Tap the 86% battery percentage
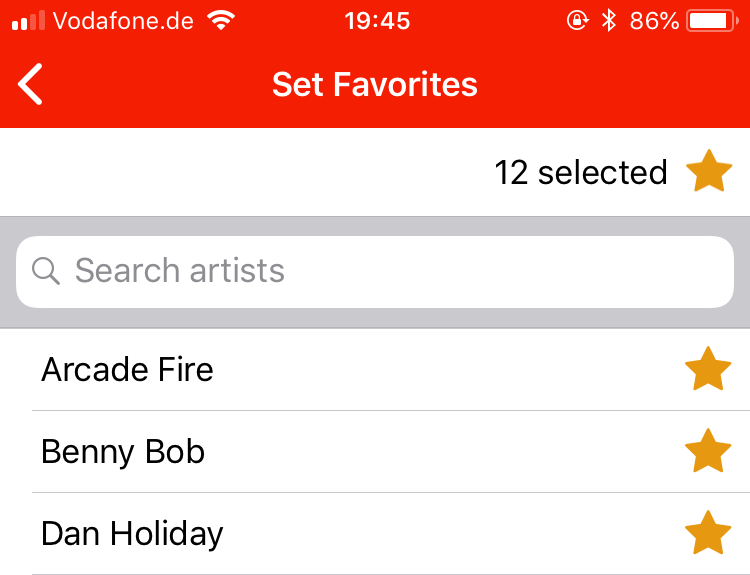The width and height of the screenshot is (750, 575). click(654, 21)
